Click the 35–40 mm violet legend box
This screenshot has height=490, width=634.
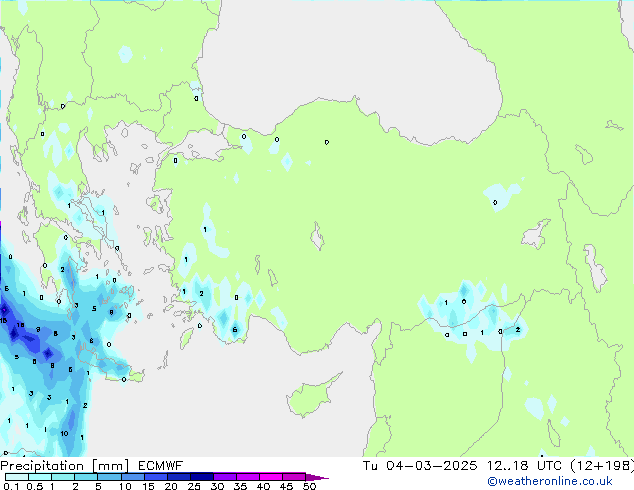(x=247, y=477)
